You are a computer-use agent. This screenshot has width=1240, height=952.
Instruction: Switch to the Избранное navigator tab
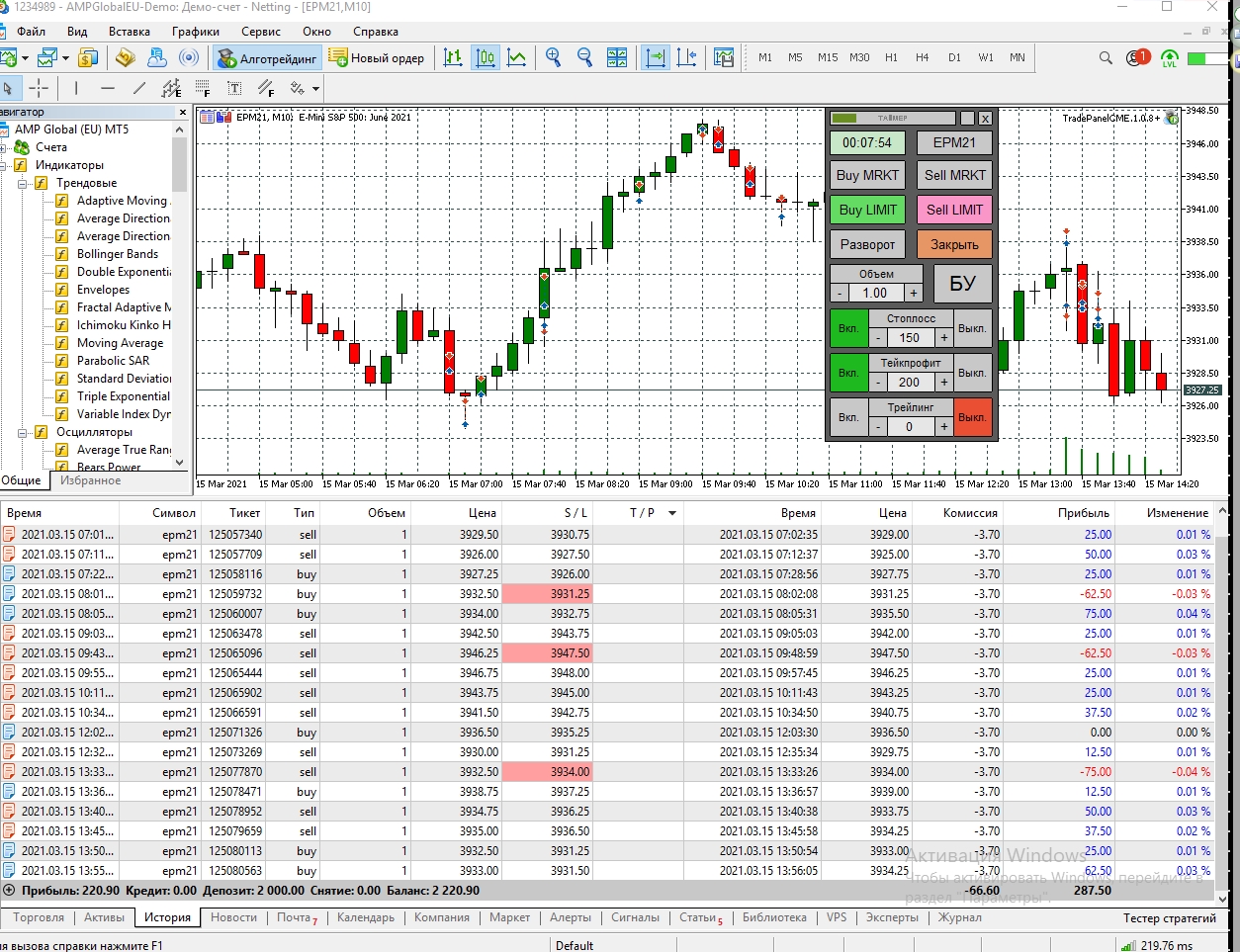(x=90, y=480)
